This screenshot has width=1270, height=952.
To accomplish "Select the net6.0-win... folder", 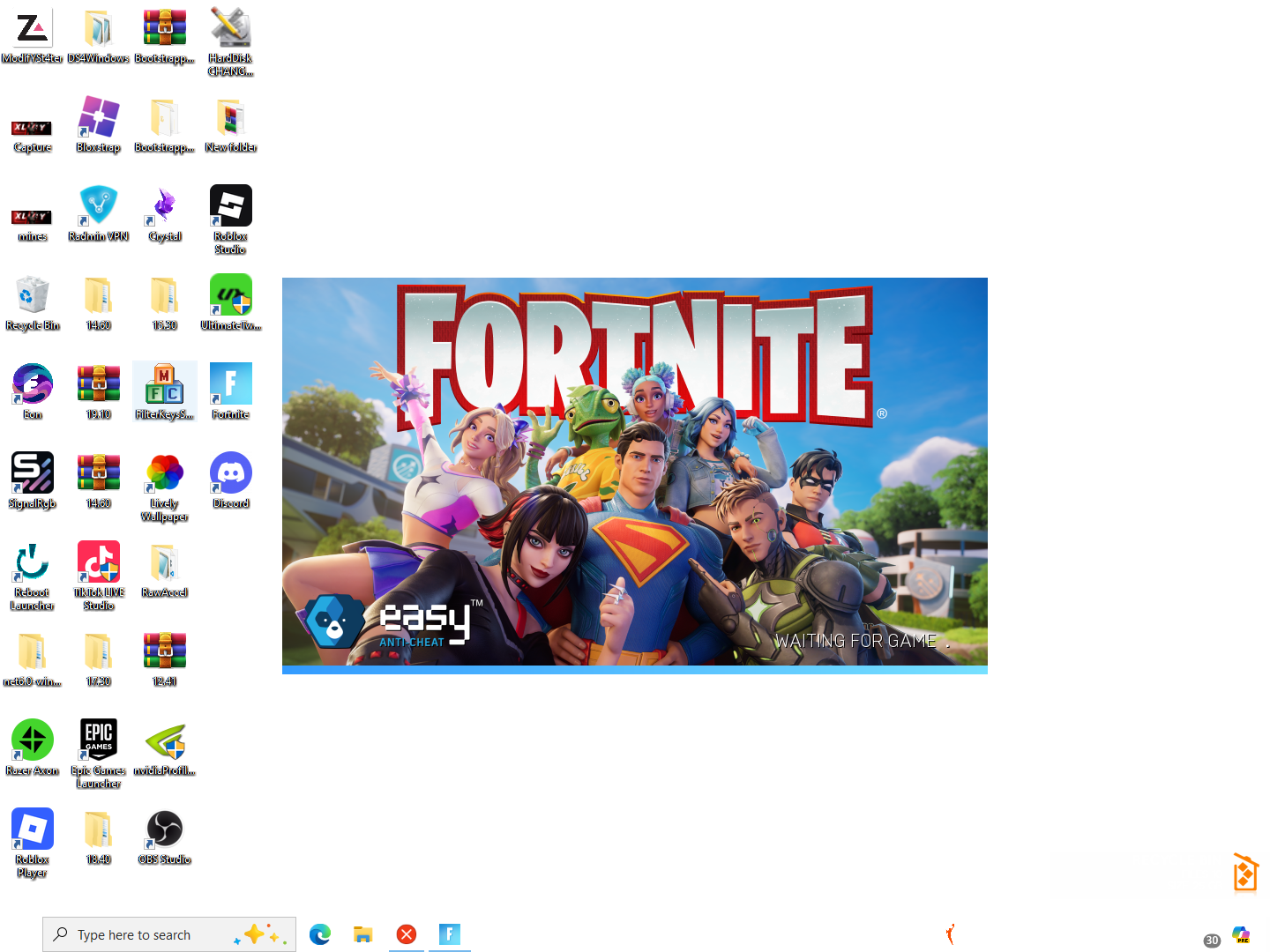I will coord(33,658).
